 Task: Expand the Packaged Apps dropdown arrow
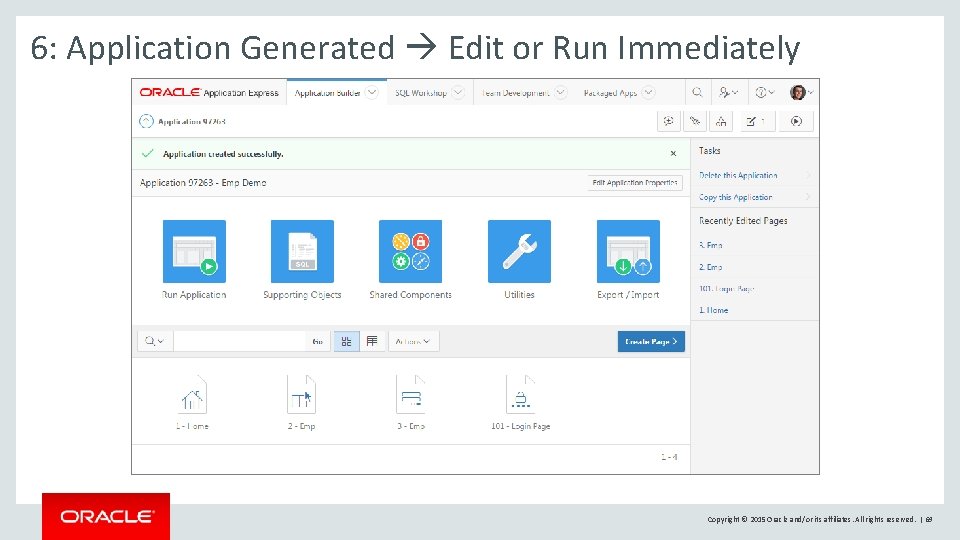(x=649, y=92)
